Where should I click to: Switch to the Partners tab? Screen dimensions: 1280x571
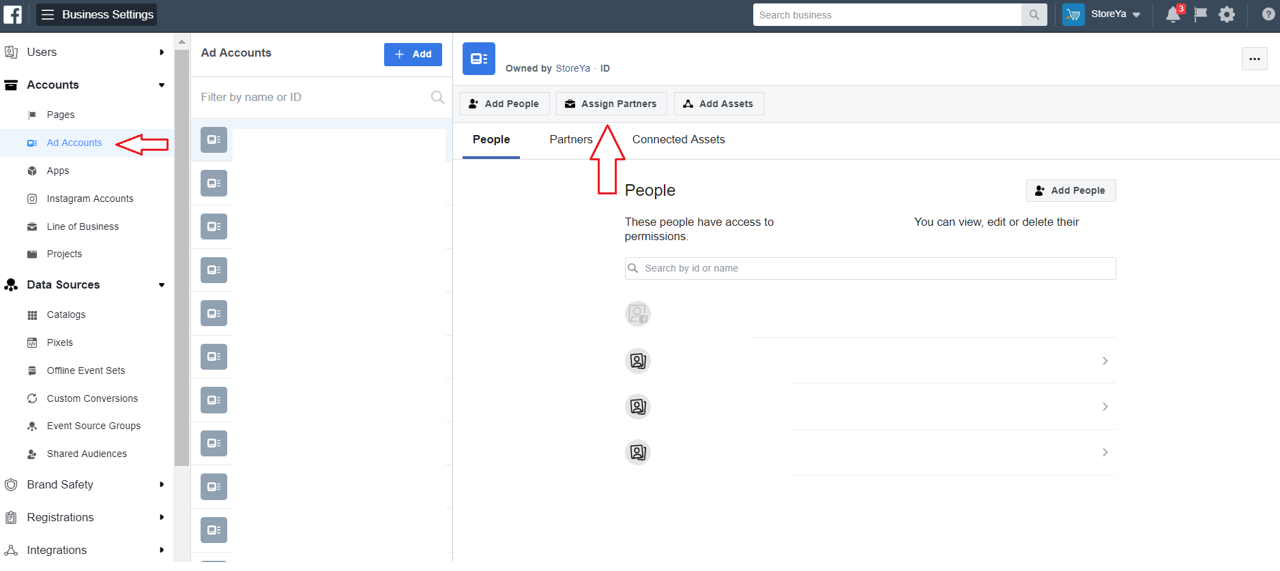571,140
